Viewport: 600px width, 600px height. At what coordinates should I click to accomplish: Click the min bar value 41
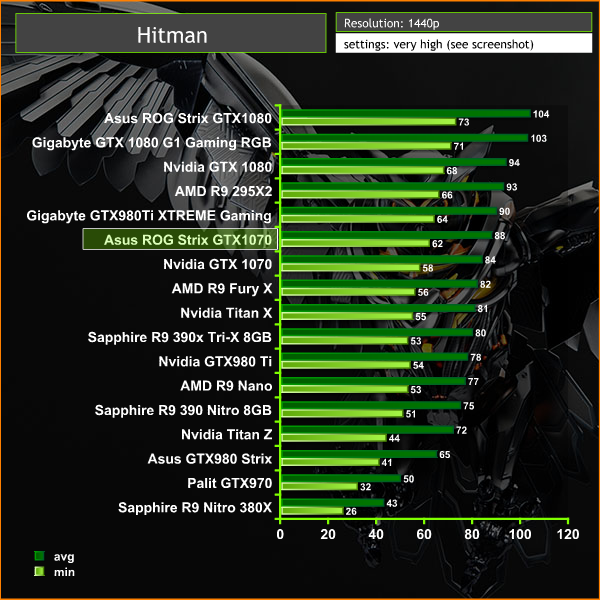pos(387,463)
